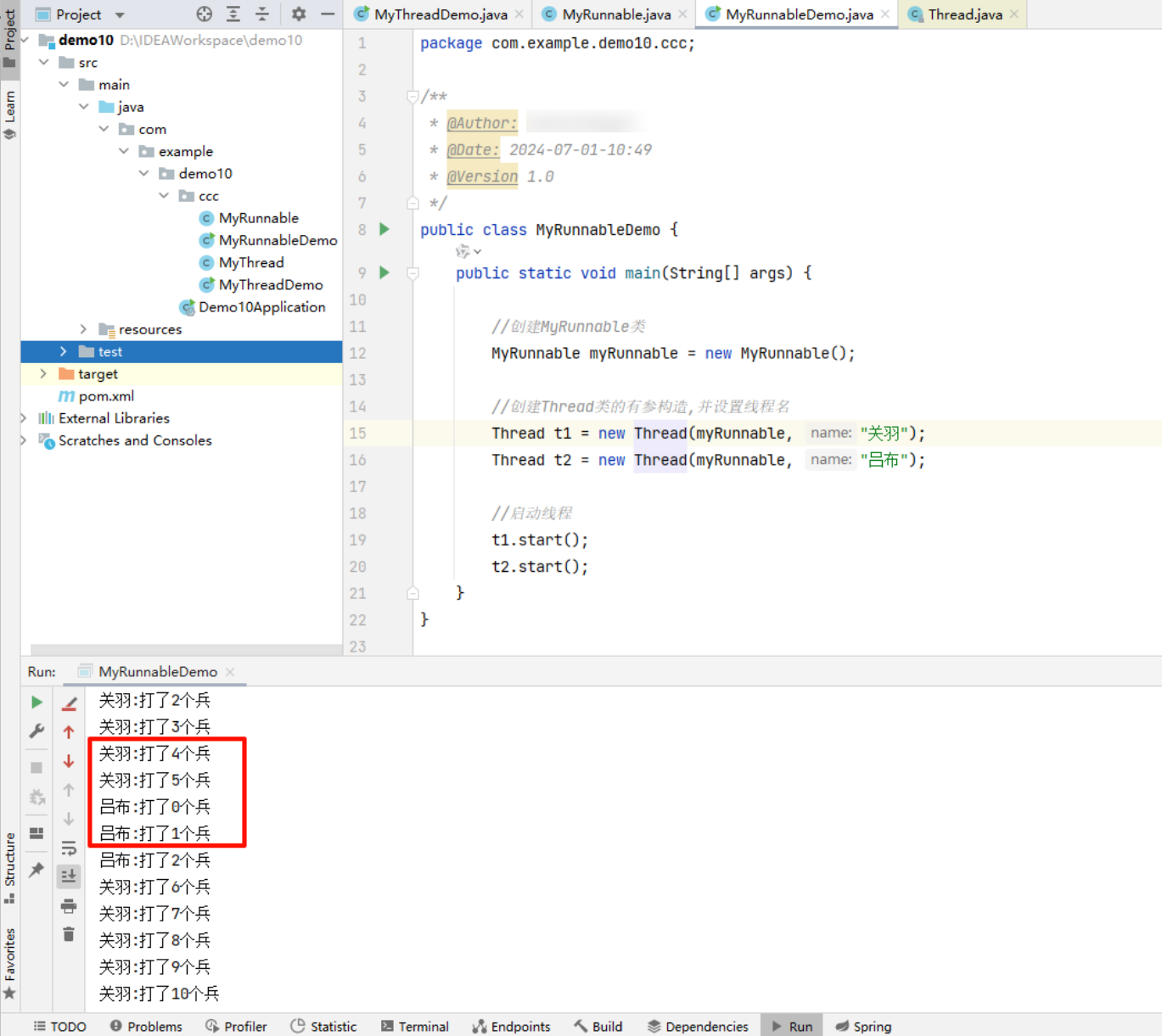Close the MyThreadDemo.java tab

tap(519, 14)
